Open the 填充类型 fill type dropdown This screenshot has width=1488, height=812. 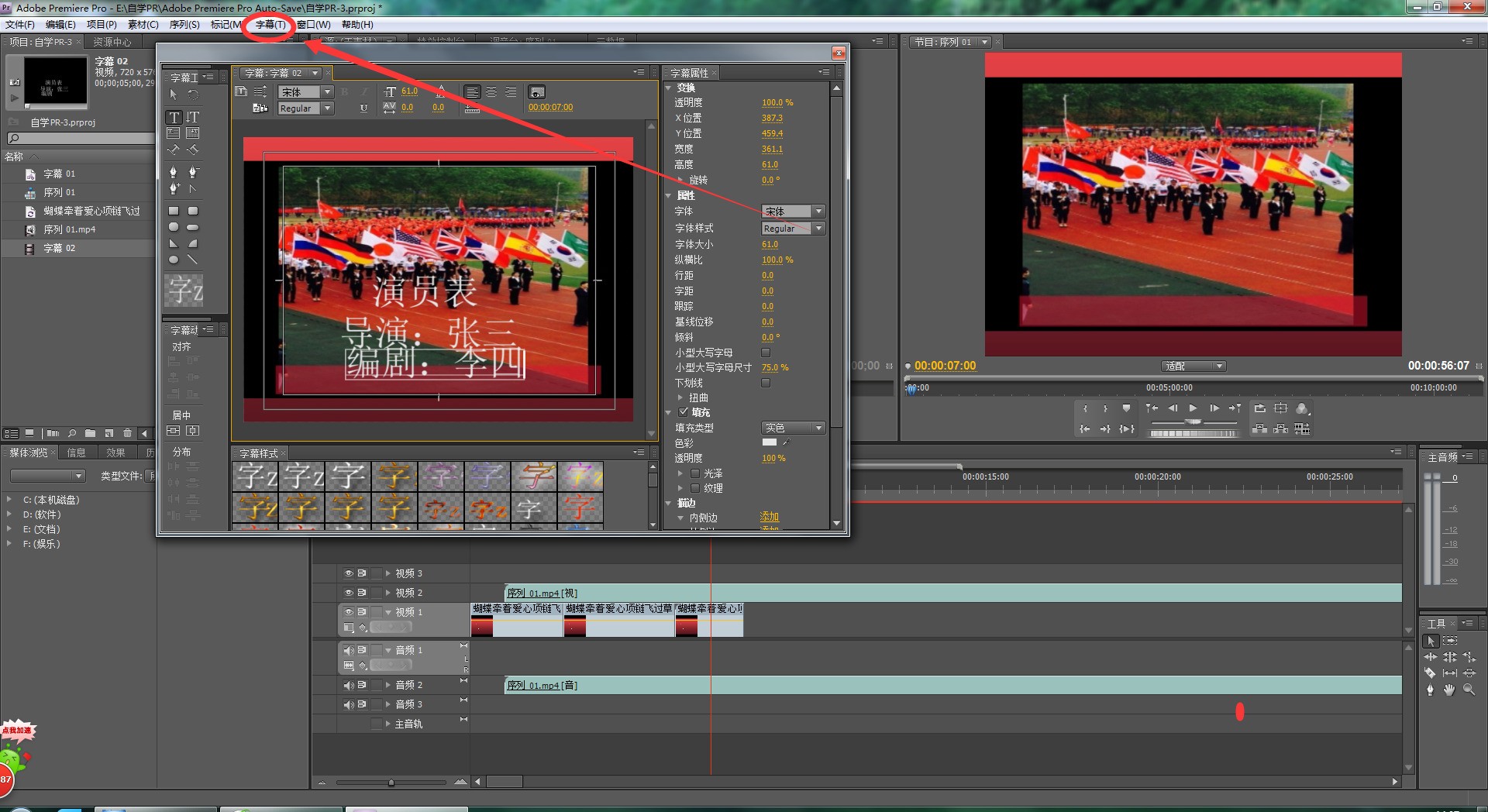click(x=818, y=428)
